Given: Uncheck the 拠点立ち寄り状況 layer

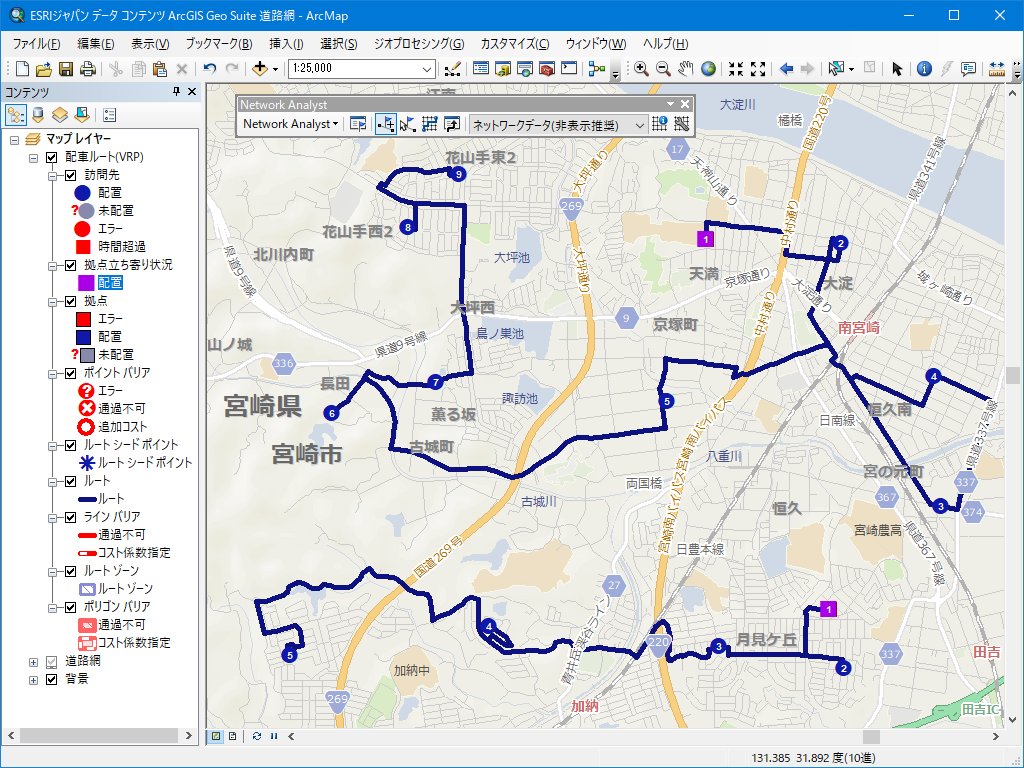Looking at the screenshot, I should coord(71,265).
